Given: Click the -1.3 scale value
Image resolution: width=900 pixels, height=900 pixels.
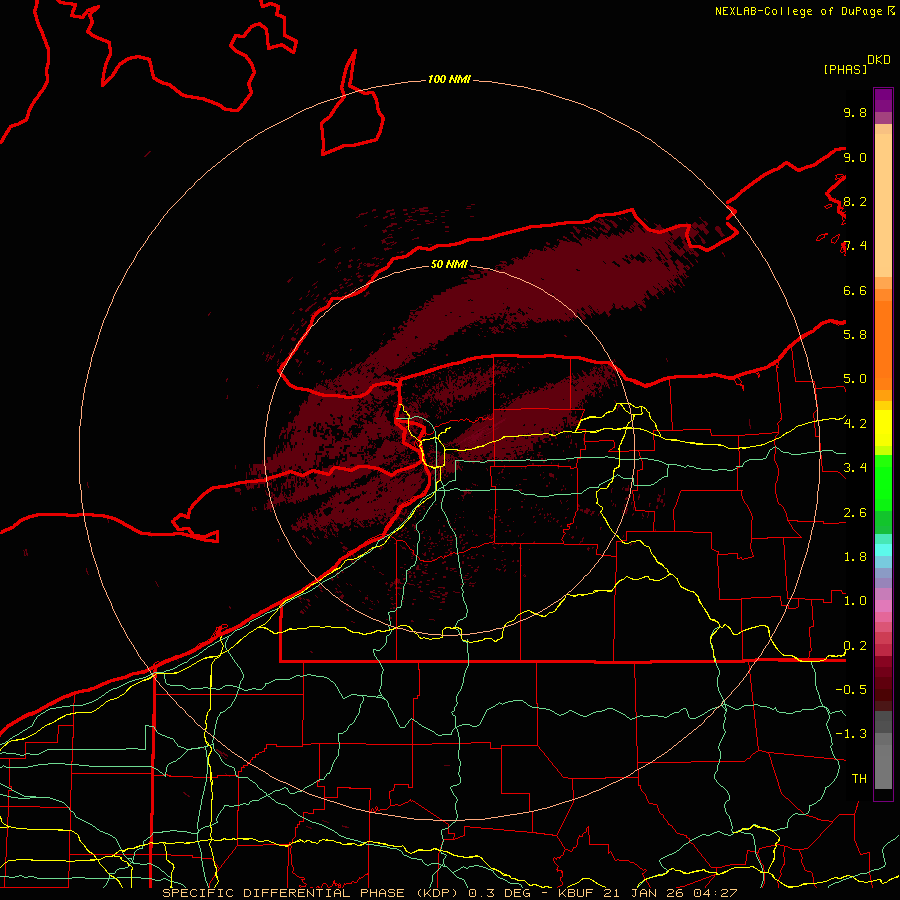Looking at the screenshot, I should (851, 734).
